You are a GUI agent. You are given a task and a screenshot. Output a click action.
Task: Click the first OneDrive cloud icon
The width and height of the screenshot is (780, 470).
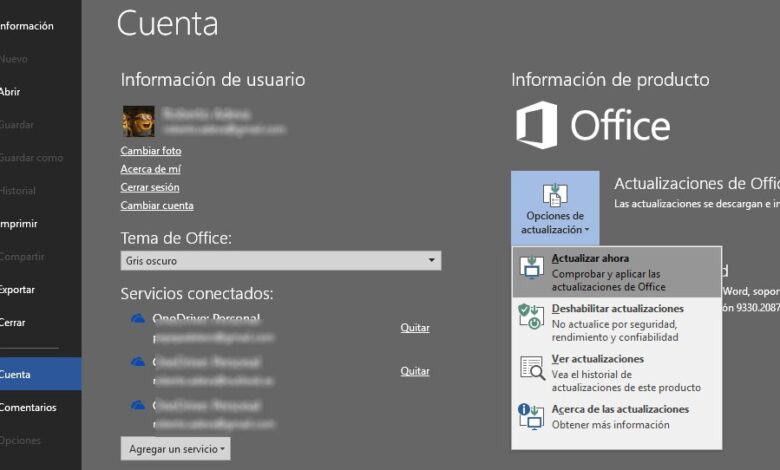pyautogui.click(x=138, y=319)
